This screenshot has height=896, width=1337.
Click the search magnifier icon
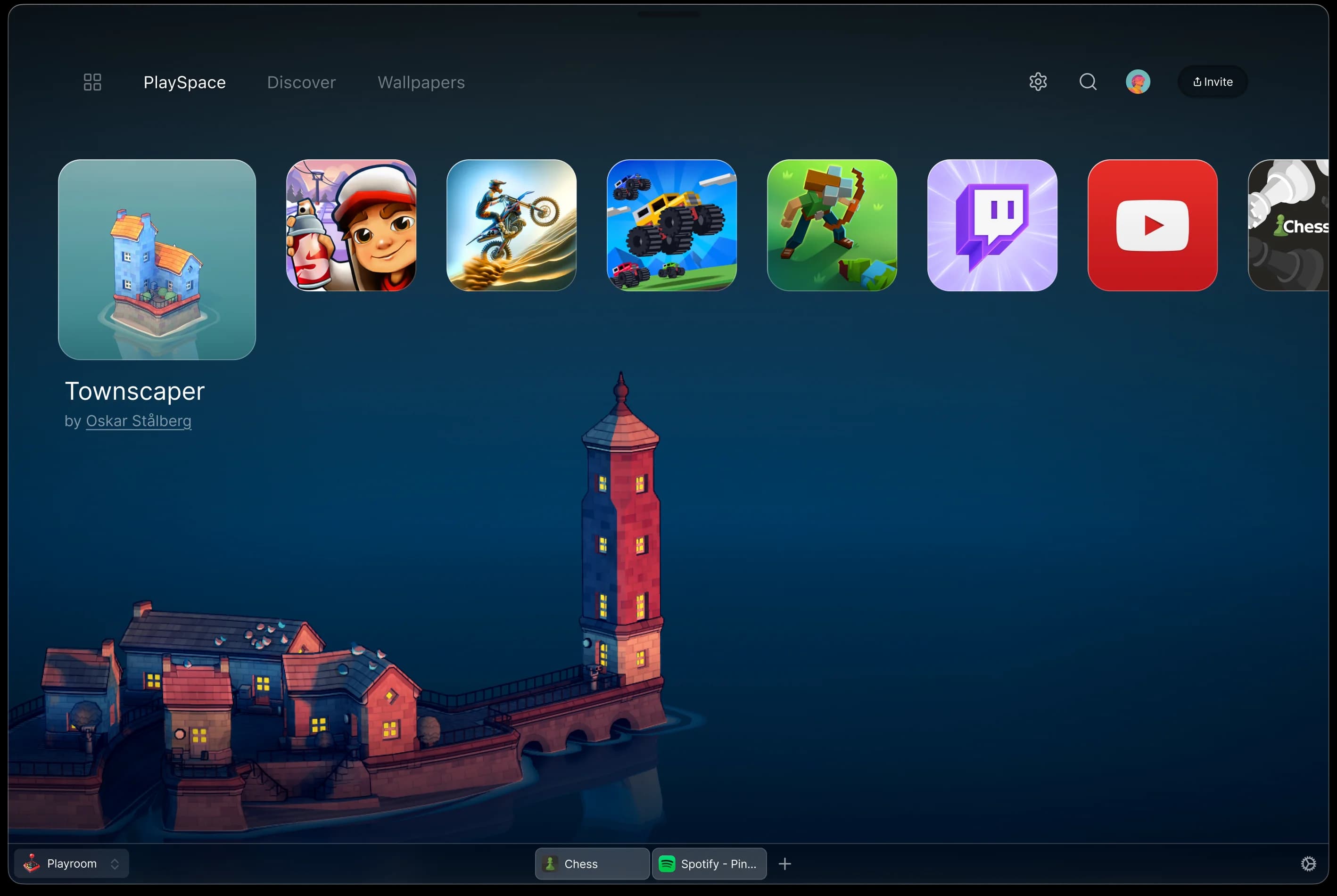(x=1088, y=82)
